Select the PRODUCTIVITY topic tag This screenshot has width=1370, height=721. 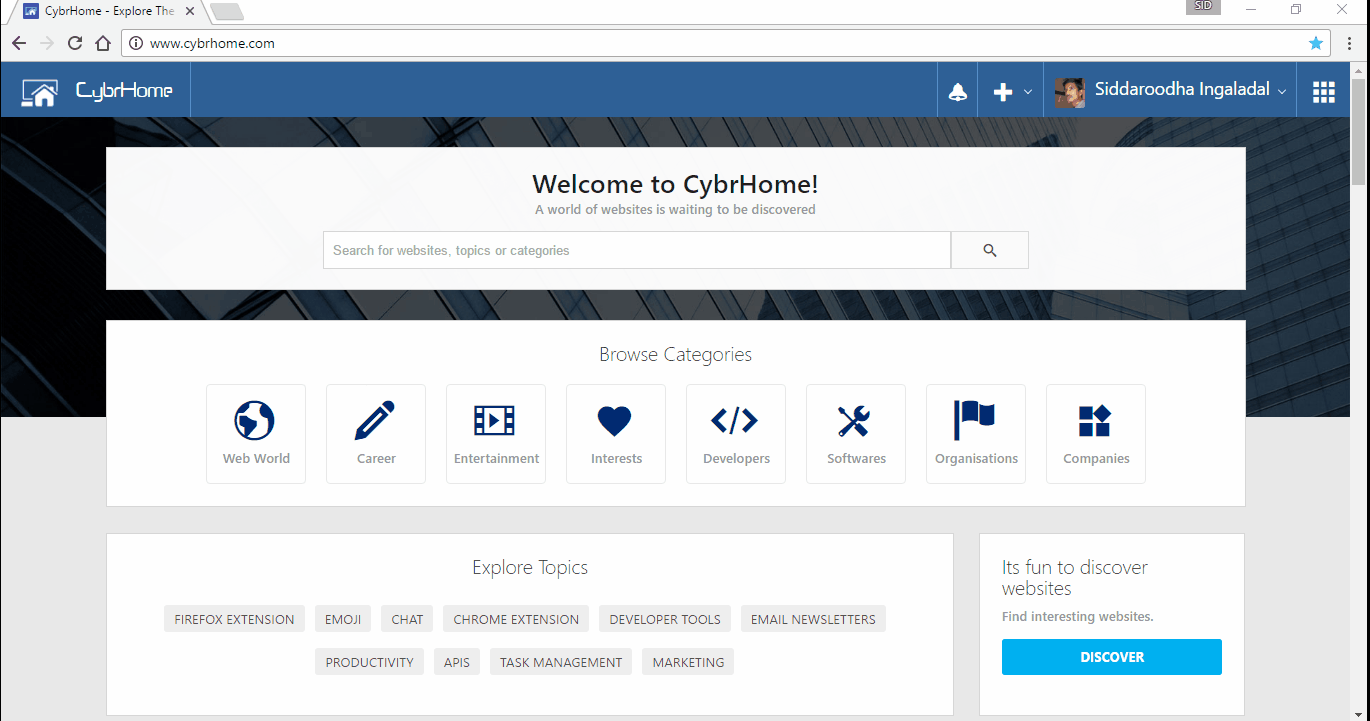pyautogui.click(x=369, y=662)
